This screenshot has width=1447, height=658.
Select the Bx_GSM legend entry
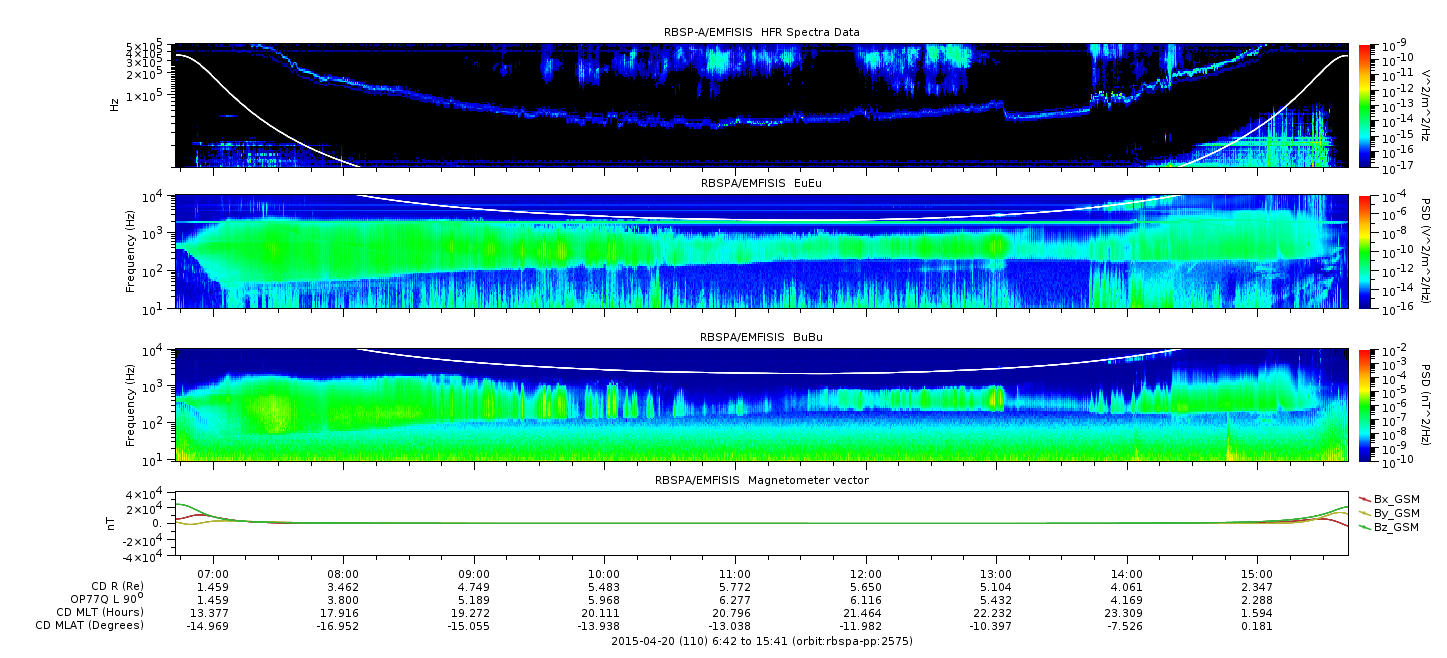[1395, 499]
